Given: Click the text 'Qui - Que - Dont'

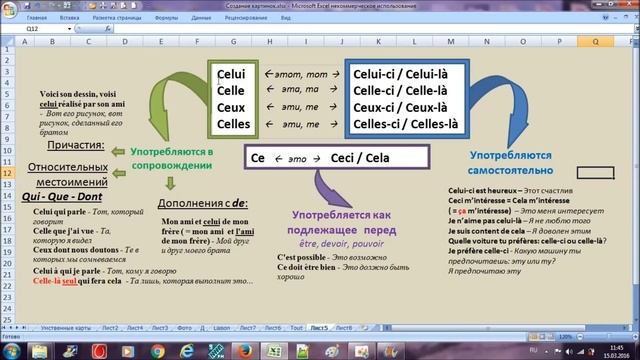Looking at the screenshot, I should pos(62,197).
